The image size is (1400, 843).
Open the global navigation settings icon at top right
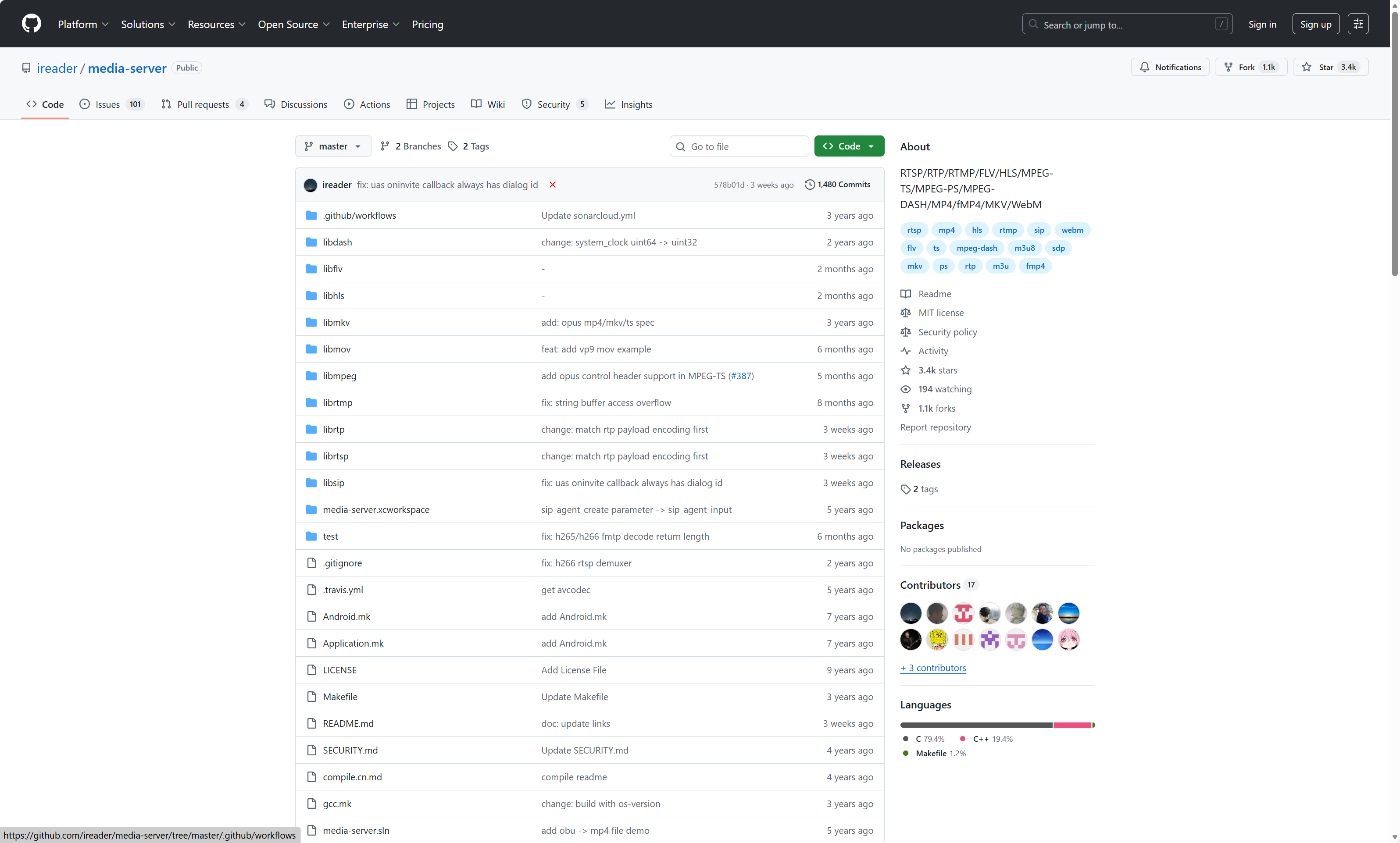1358,24
